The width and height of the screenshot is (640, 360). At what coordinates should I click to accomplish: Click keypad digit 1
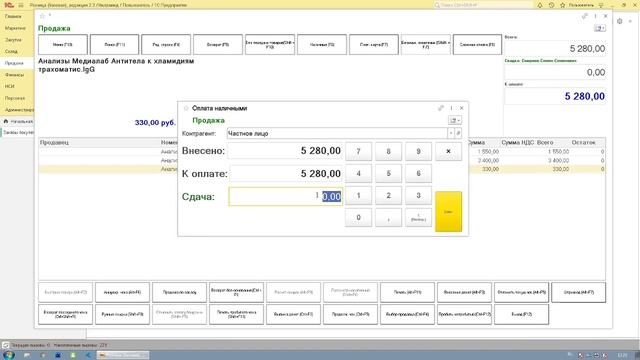pyautogui.click(x=358, y=196)
